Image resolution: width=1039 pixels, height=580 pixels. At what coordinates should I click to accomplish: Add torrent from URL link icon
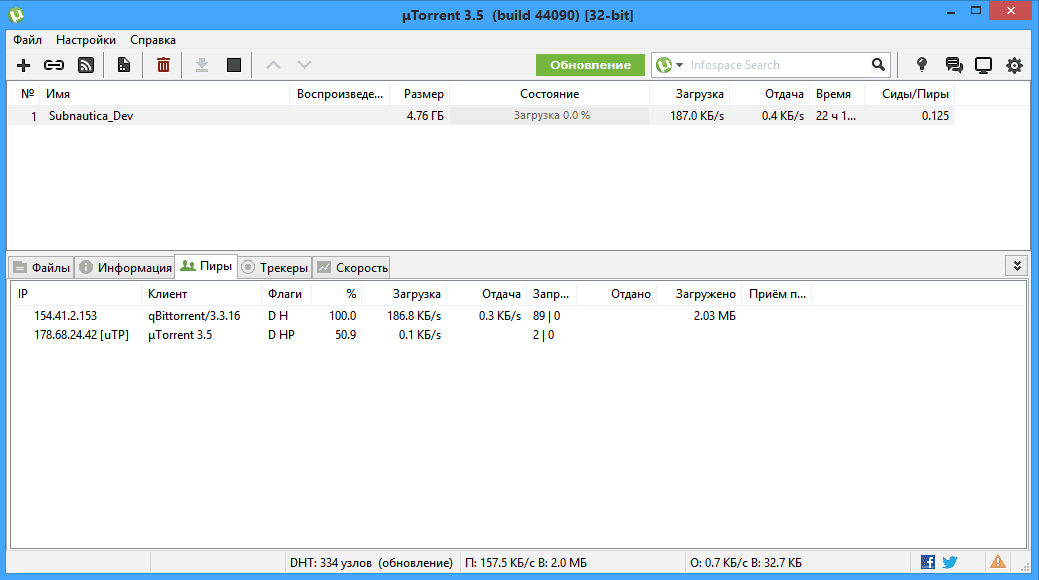(x=54, y=65)
